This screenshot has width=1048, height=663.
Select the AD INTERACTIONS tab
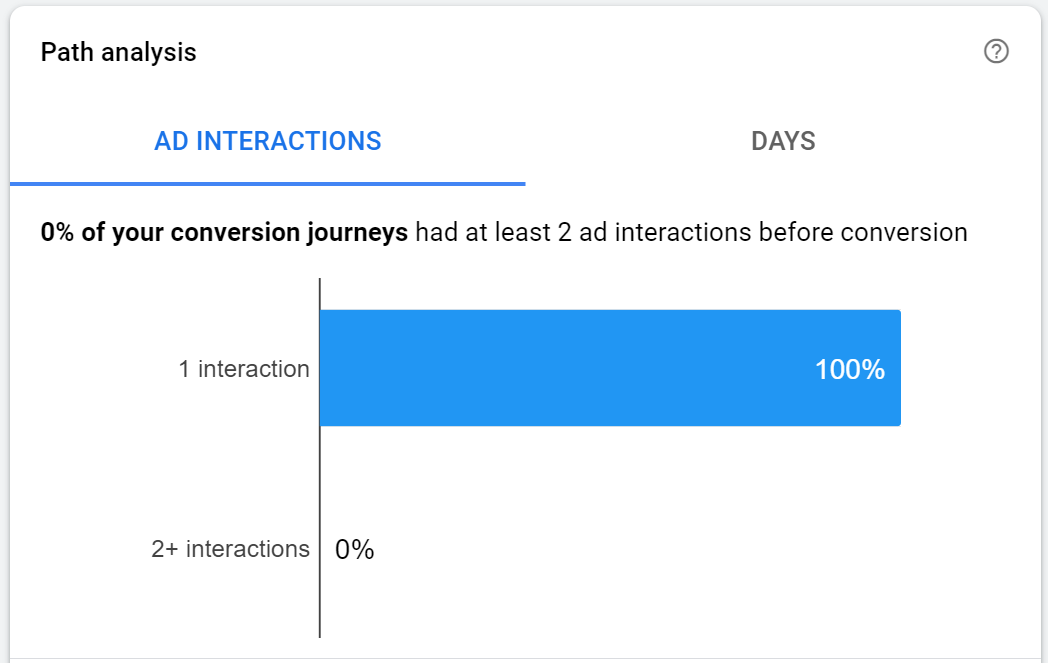[267, 141]
